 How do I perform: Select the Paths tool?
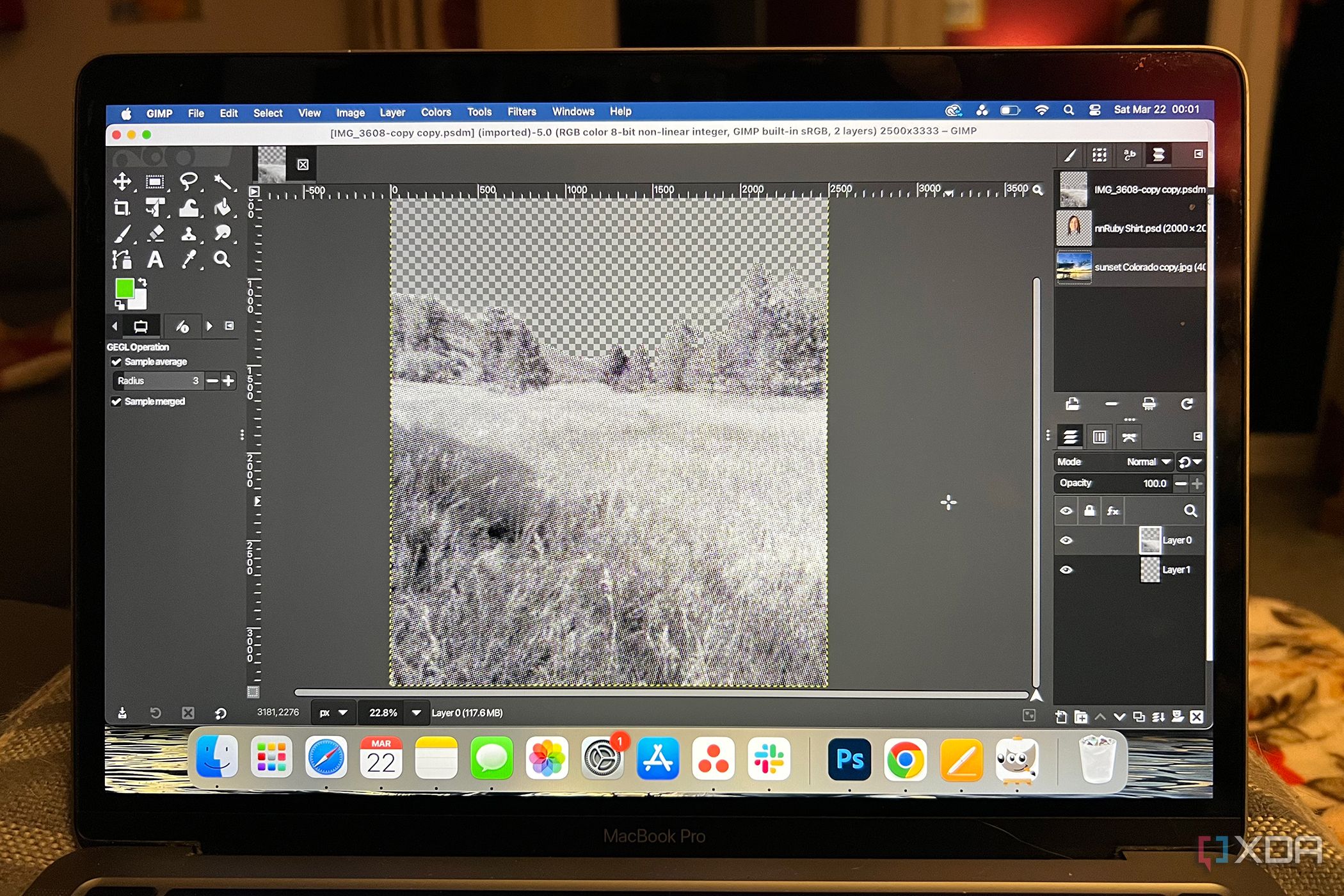click(122, 259)
